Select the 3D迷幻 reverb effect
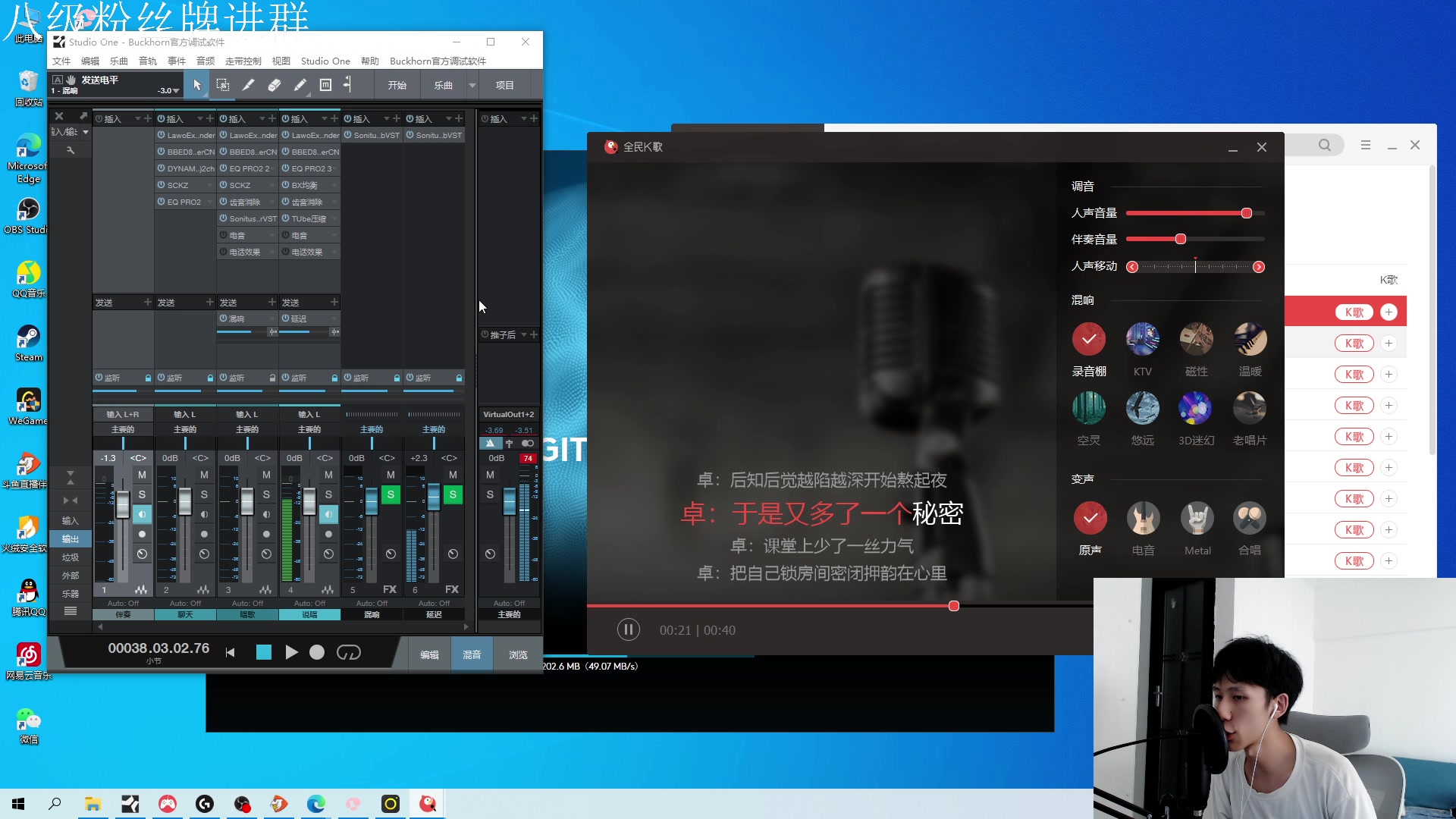1456x819 pixels. point(1195,408)
